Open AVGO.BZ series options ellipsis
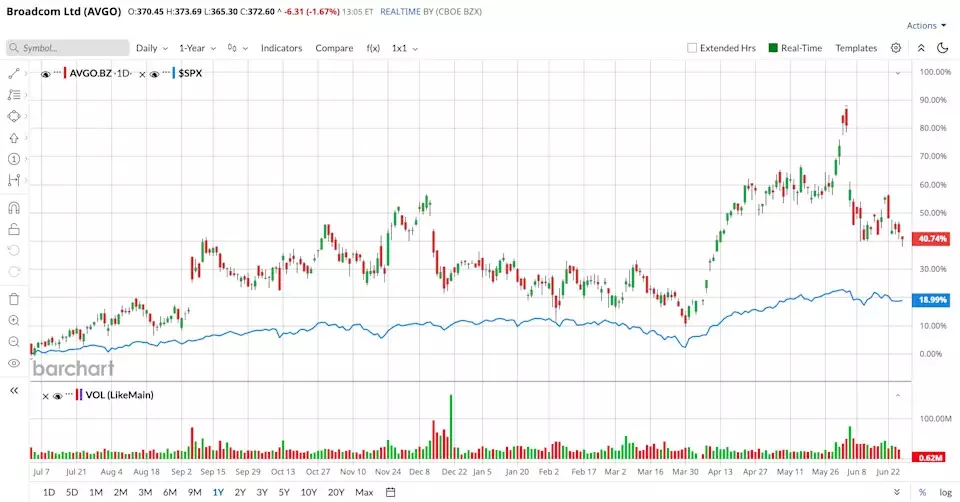The image size is (960, 502). pos(57,72)
